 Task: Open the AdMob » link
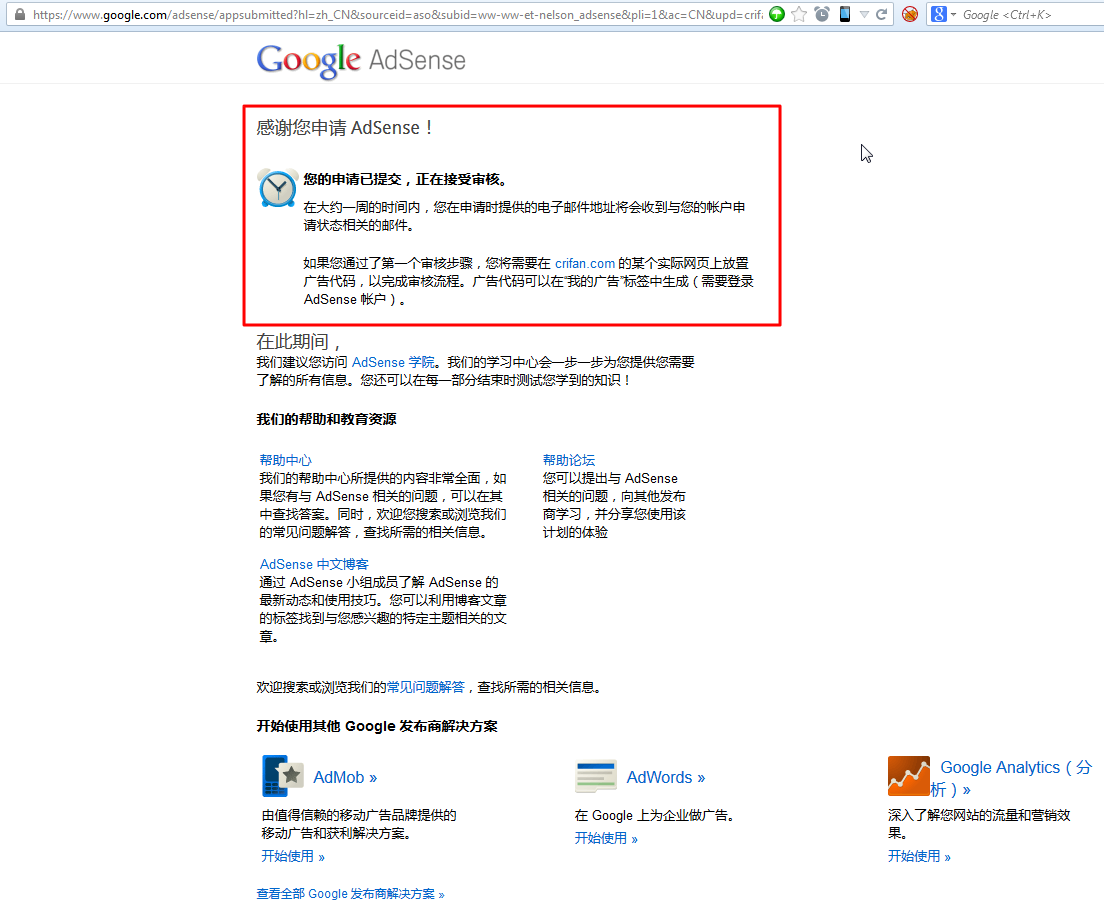(345, 778)
